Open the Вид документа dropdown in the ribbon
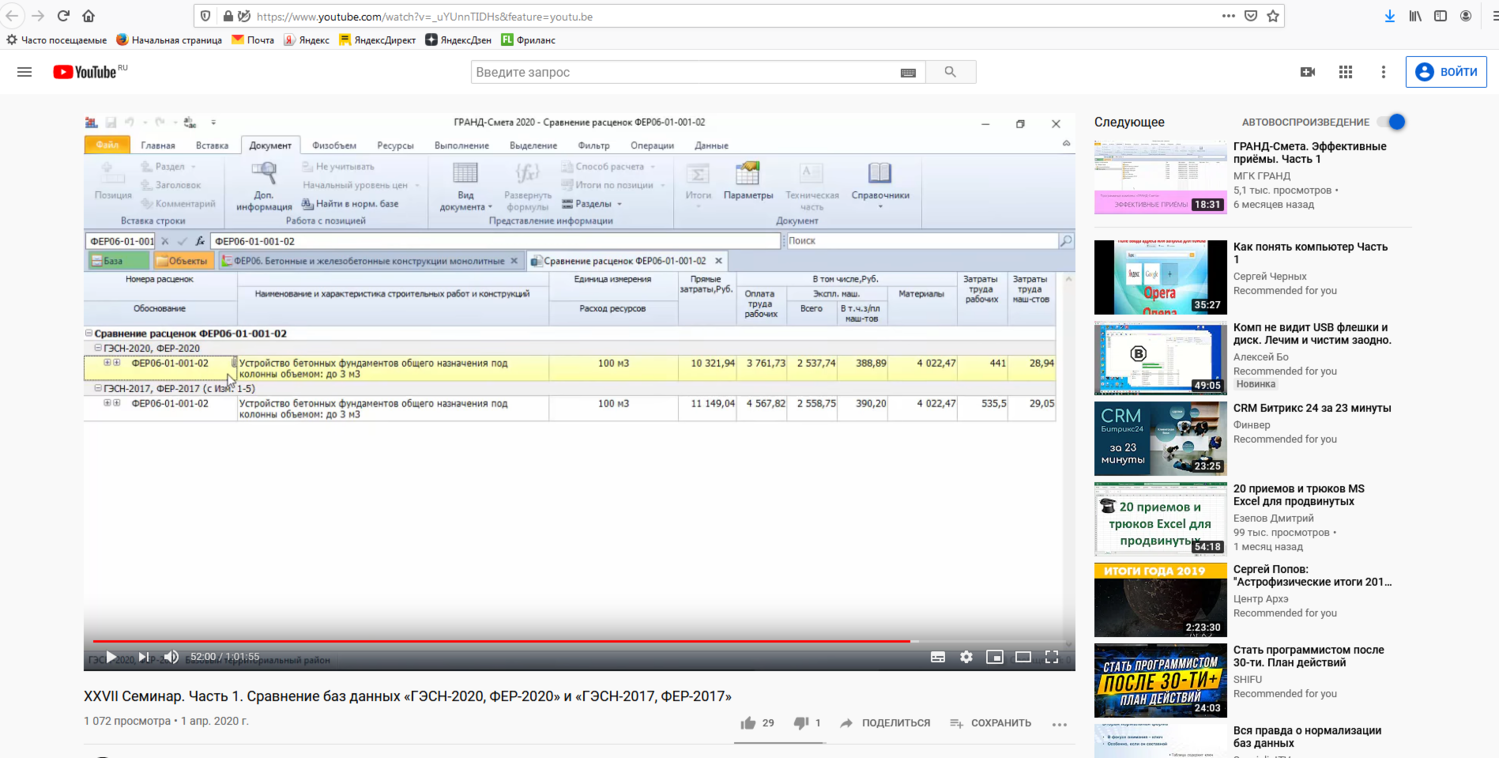 [466, 186]
